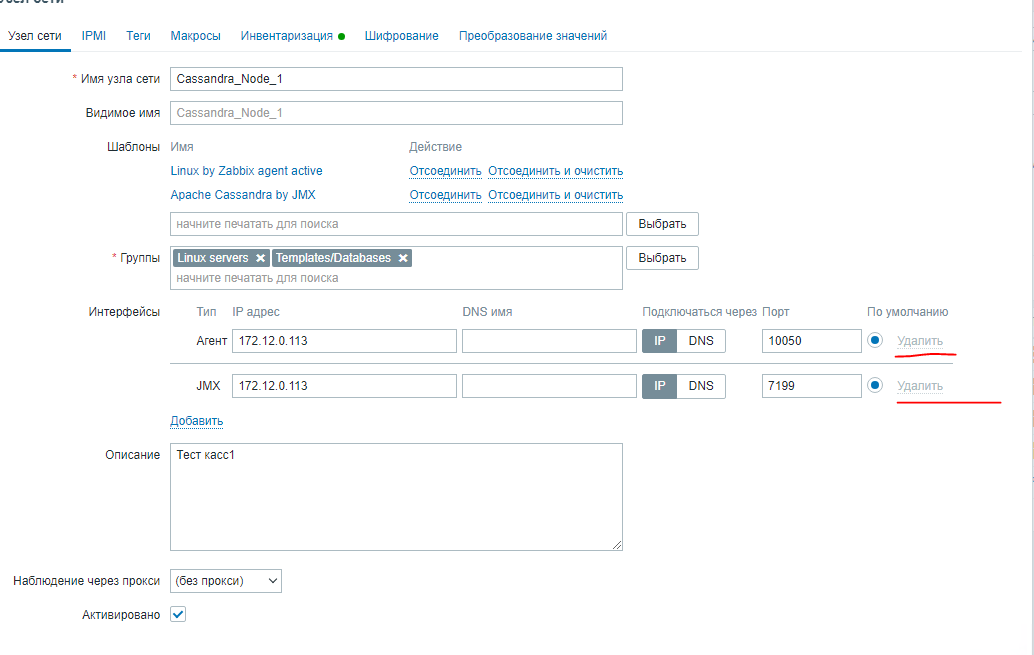The image size is (1034, 655).
Task: Set Agent interface connection to DNS
Action: 701,340
